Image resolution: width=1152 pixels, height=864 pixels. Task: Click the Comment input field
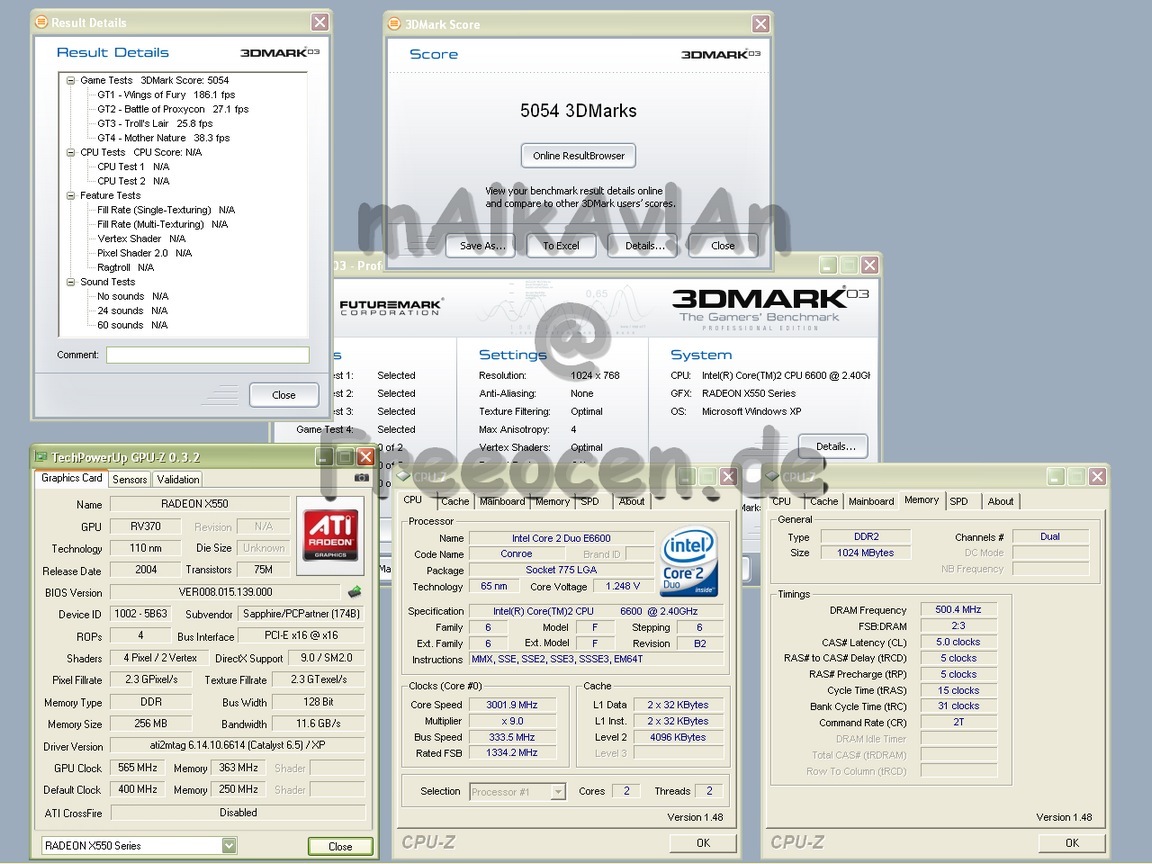click(x=207, y=355)
